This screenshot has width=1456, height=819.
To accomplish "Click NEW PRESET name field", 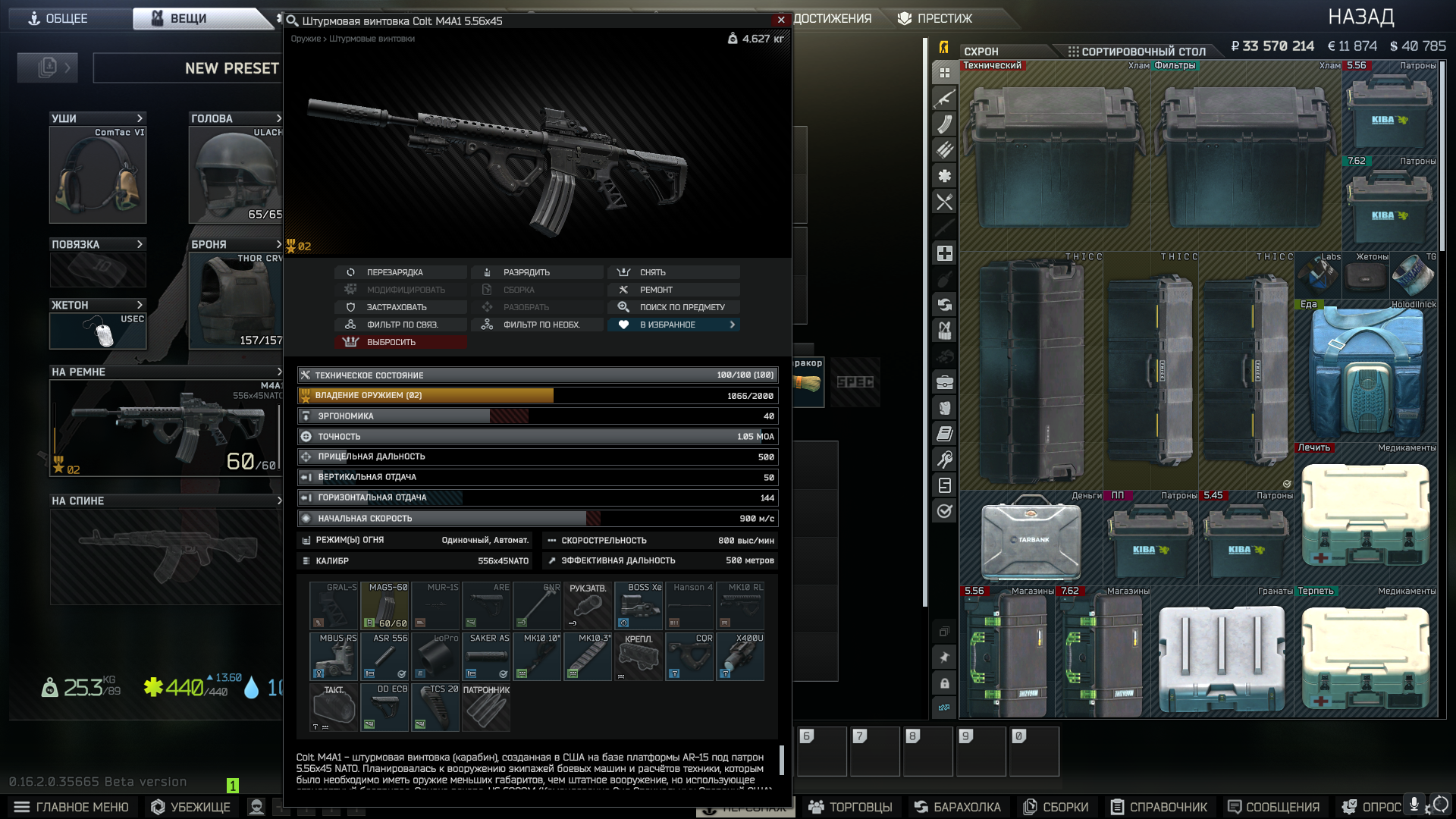I will (188, 67).
